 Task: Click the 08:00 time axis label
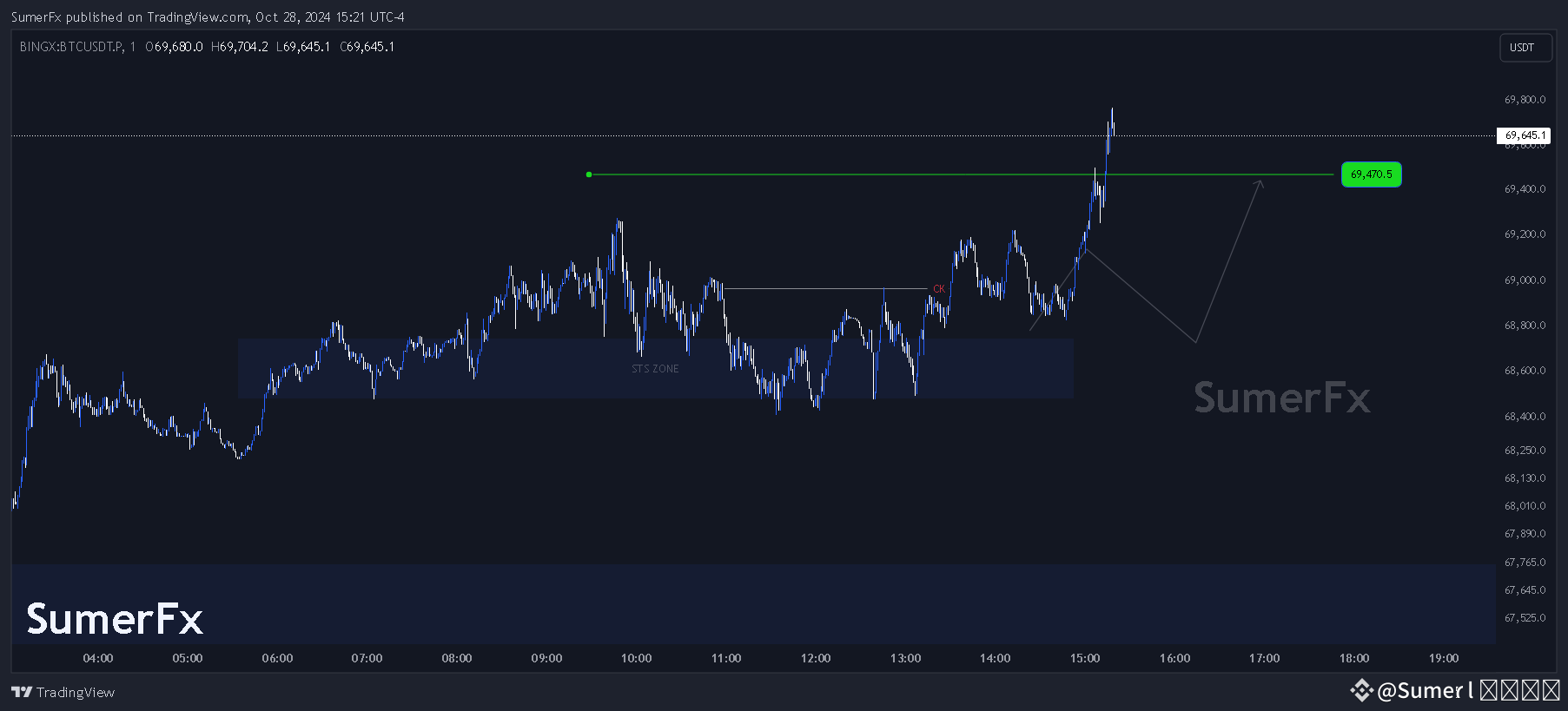(x=457, y=658)
